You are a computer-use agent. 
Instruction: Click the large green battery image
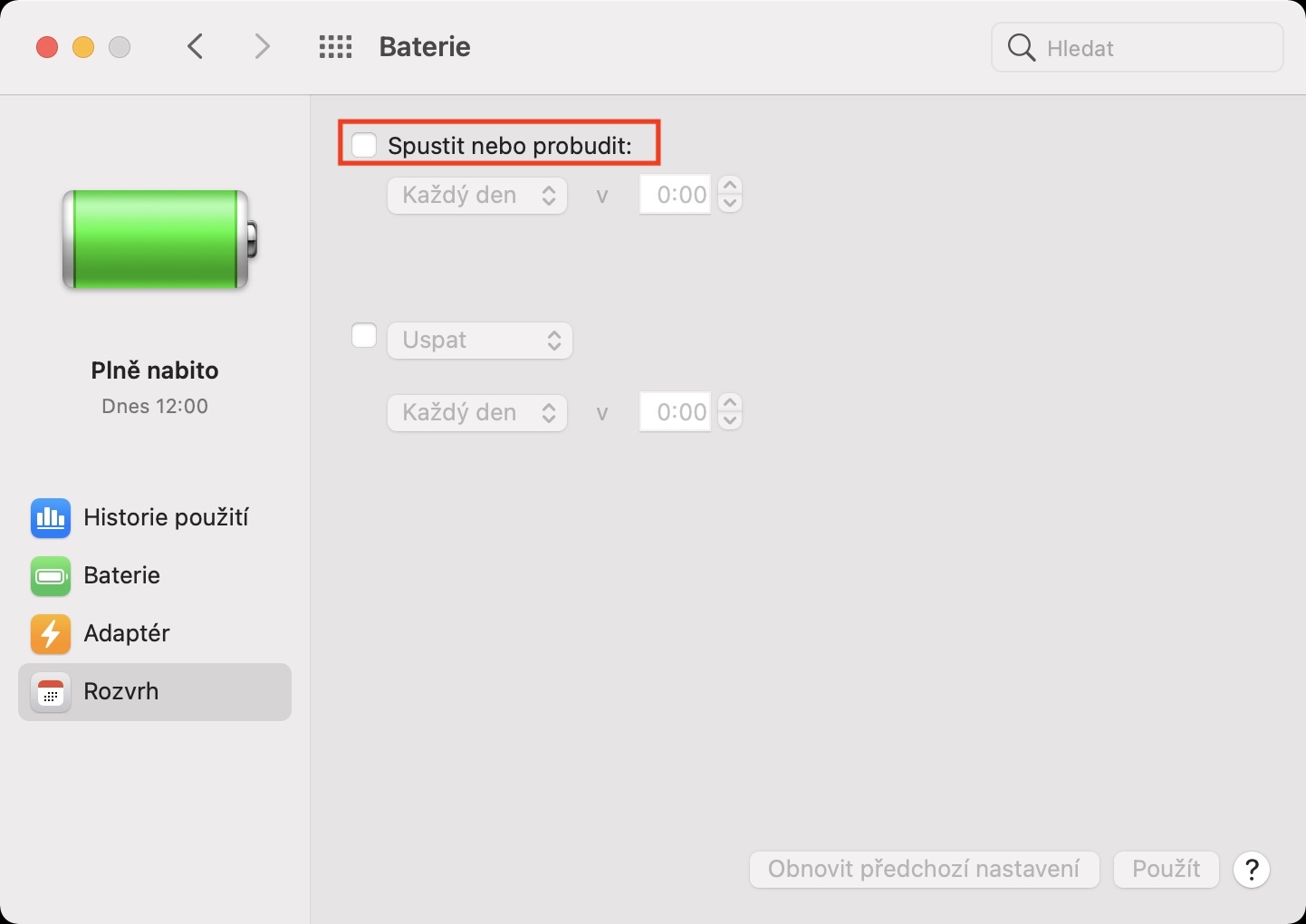(158, 240)
